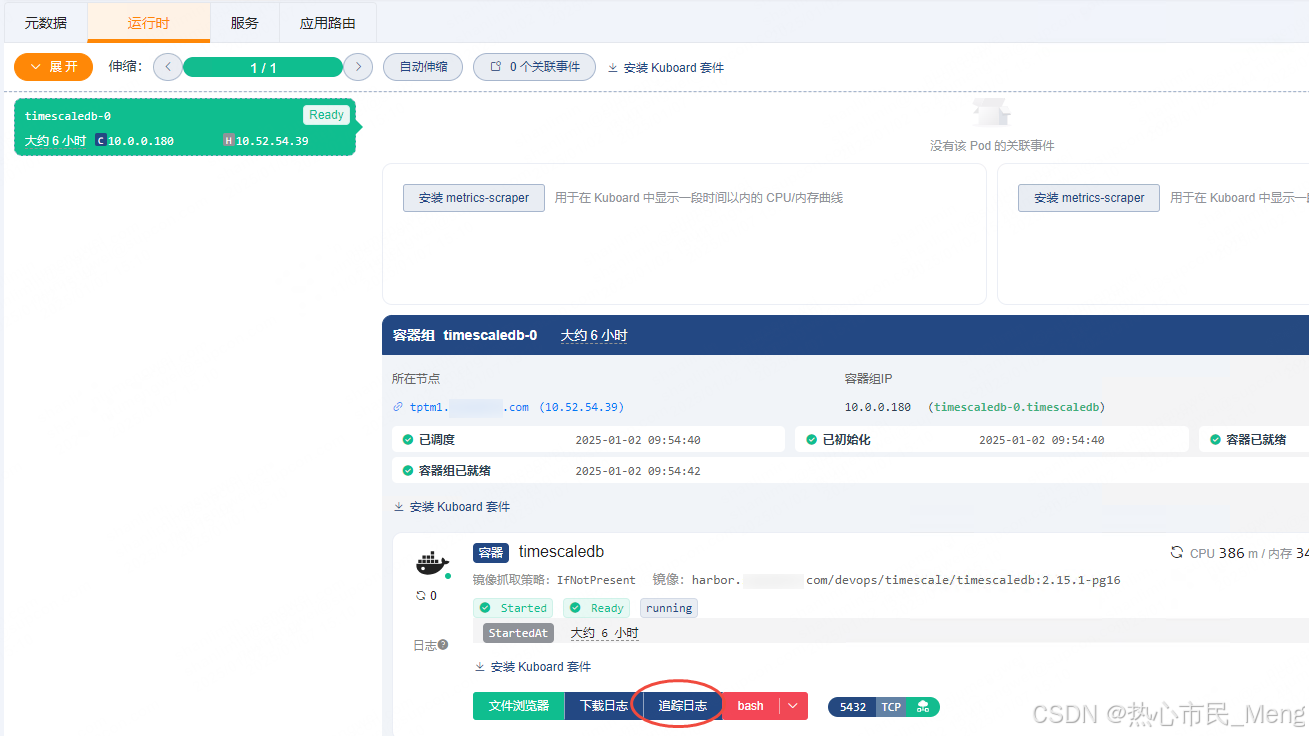Viewport: 1309px width, 736px height.
Task: Click the pod hostname timescaledb-0.timescaledb
Action: coord(1017,407)
